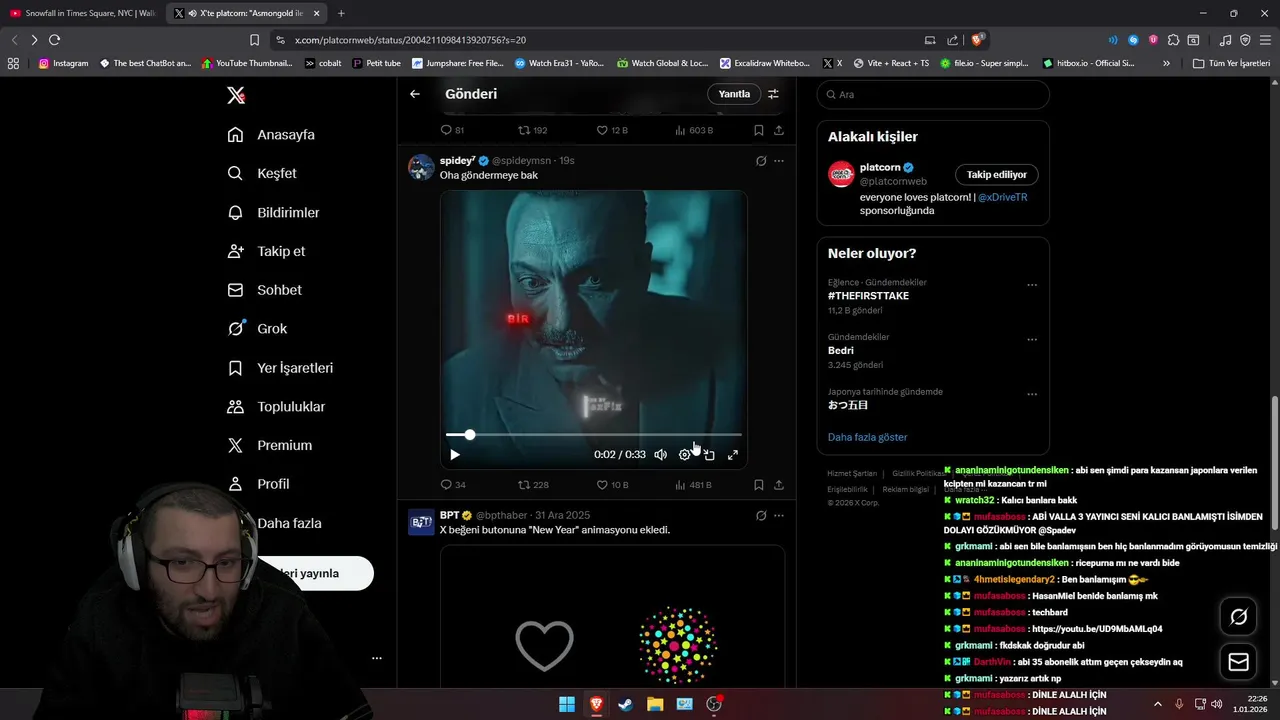This screenshot has width=1280, height=720.
Task: Reload the page
Action: pos(54,40)
